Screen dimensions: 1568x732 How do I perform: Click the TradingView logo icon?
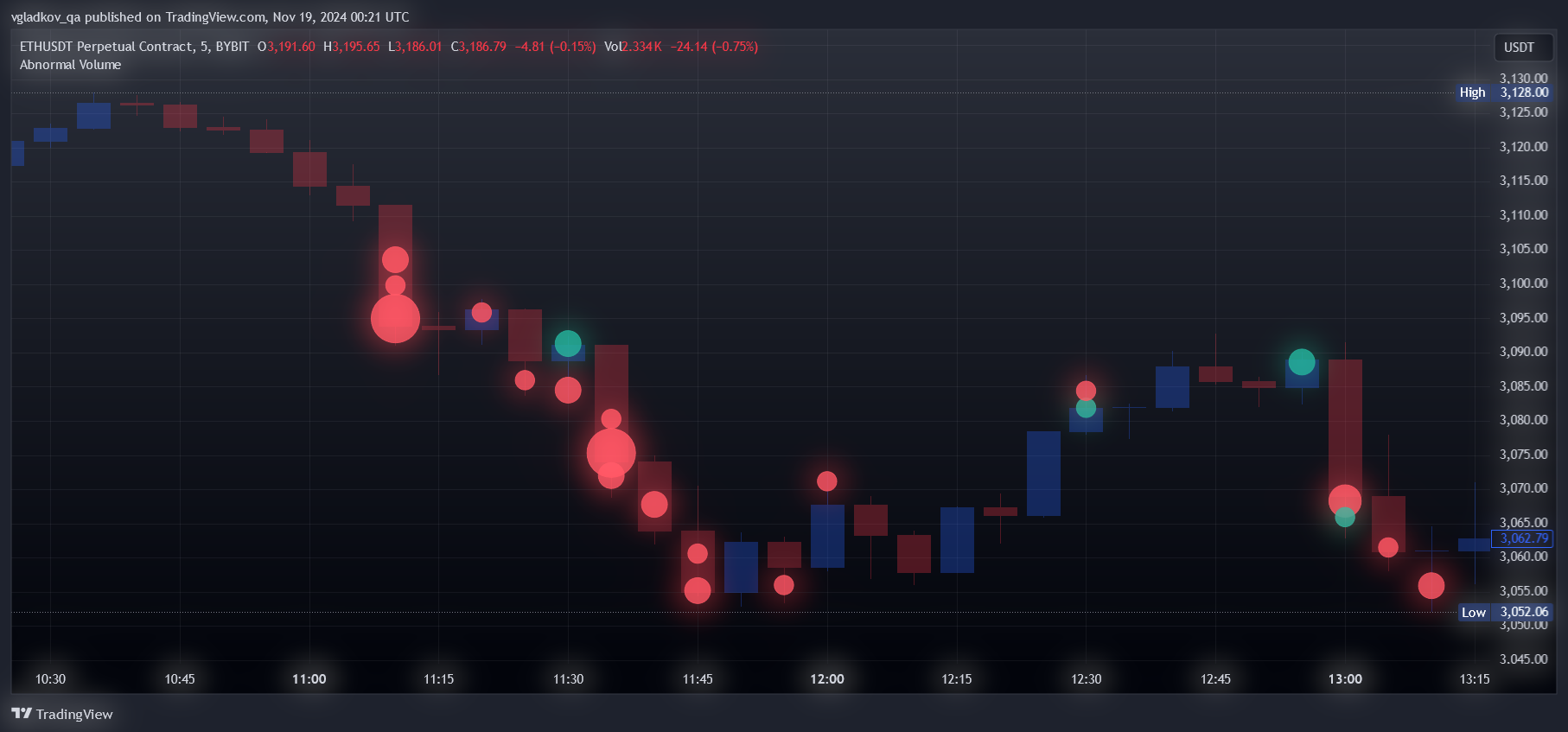point(22,713)
